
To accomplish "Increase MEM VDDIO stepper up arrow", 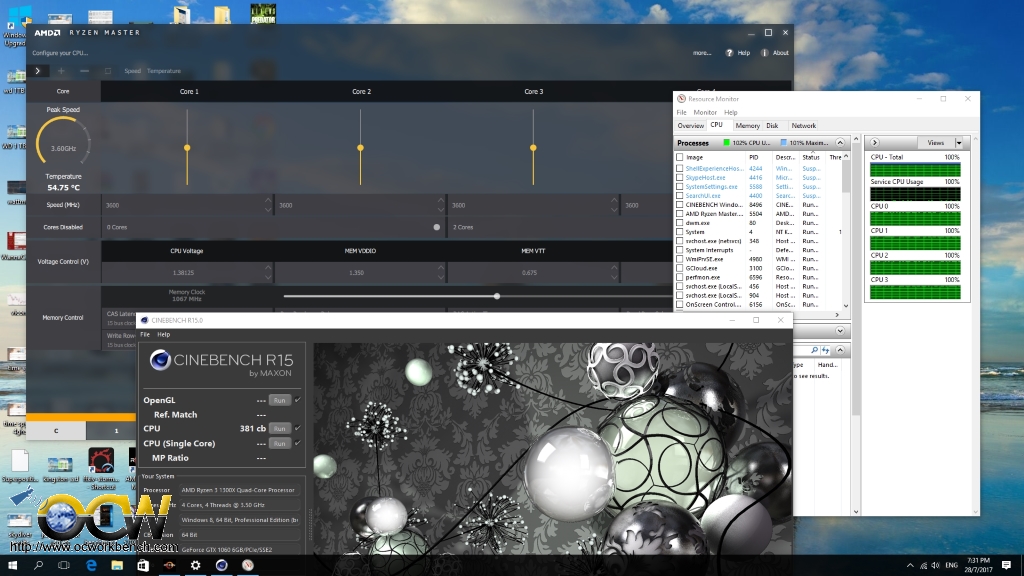I will (441, 268).
